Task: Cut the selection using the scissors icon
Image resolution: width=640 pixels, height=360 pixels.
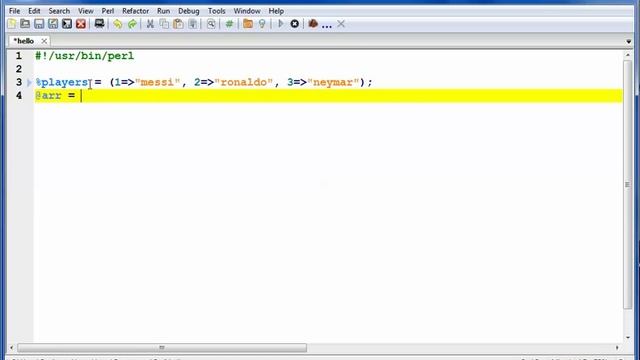Action: 150,24
